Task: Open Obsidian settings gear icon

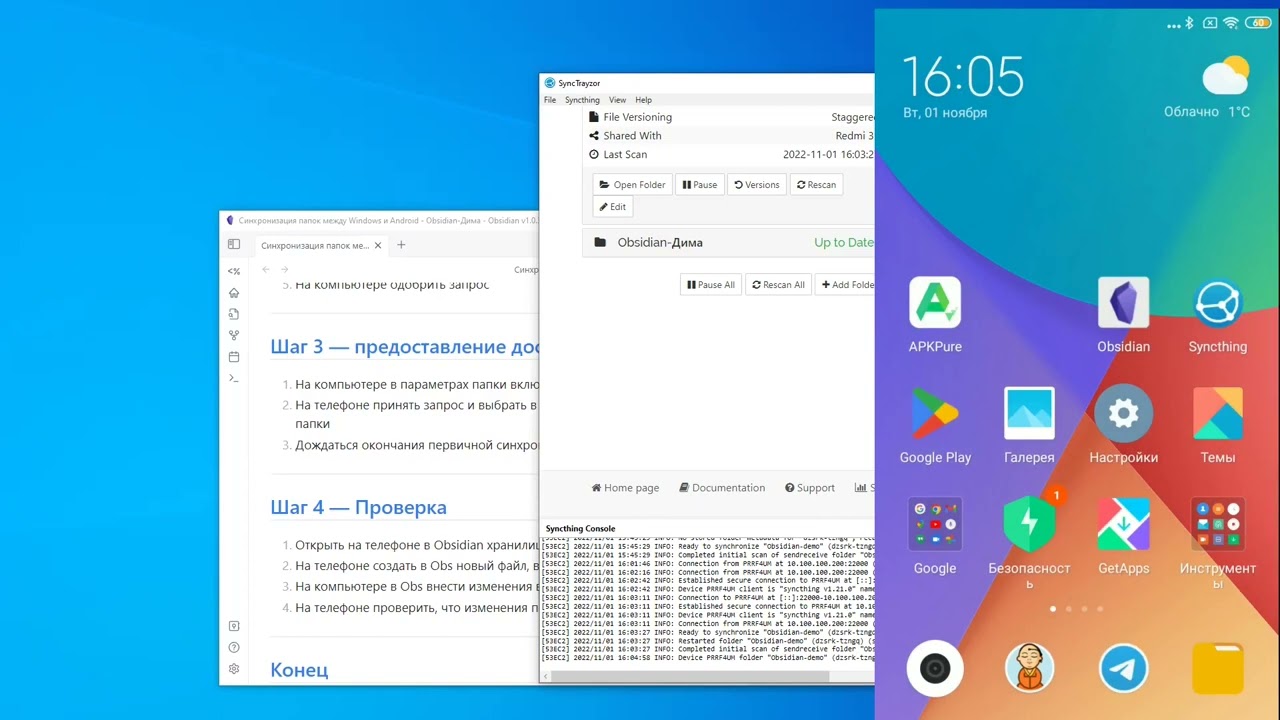Action: coord(233,669)
